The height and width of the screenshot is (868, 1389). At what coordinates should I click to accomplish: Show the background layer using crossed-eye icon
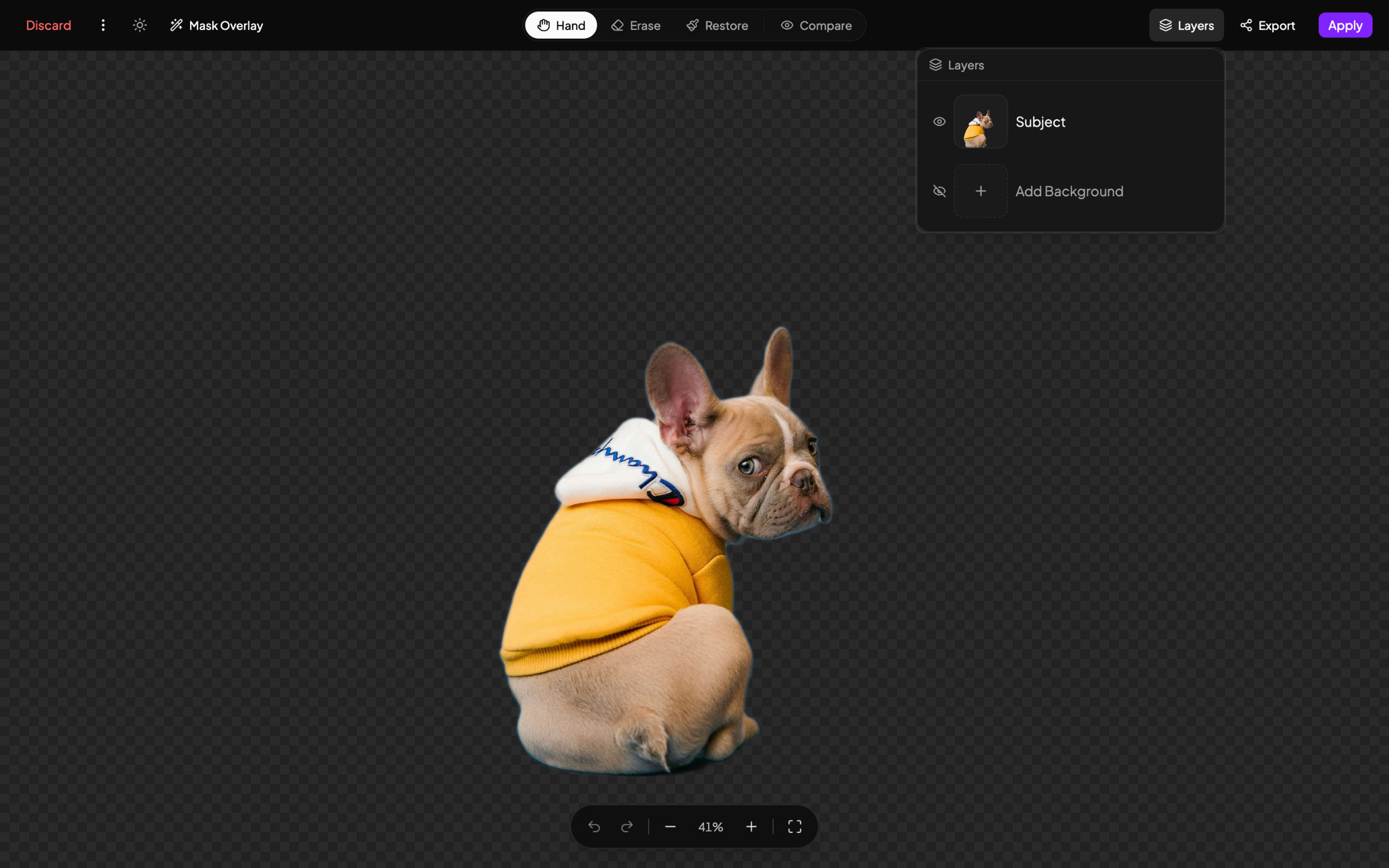pos(939,191)
